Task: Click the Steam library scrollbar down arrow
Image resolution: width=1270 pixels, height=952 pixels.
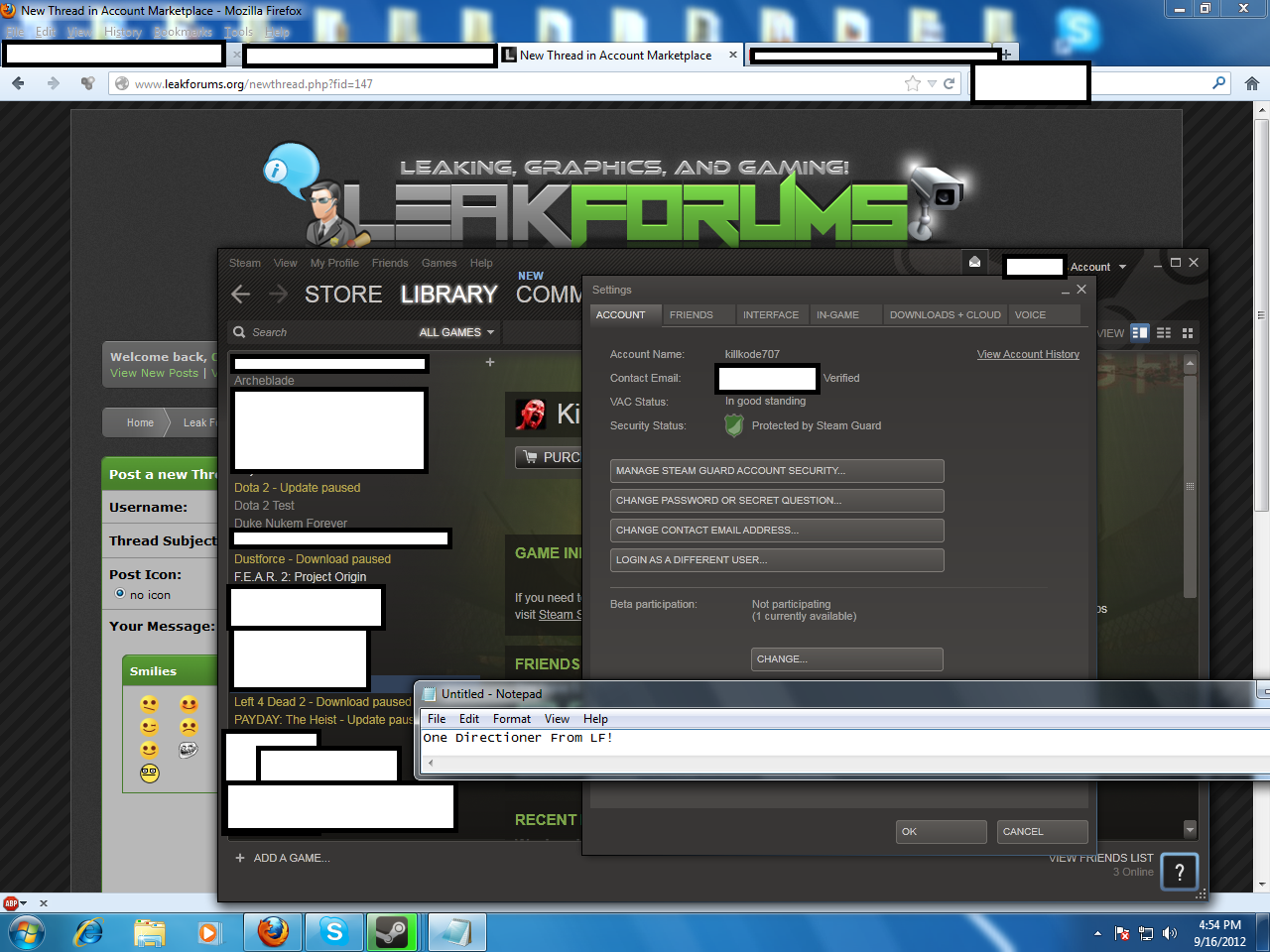Action: 1191,829
